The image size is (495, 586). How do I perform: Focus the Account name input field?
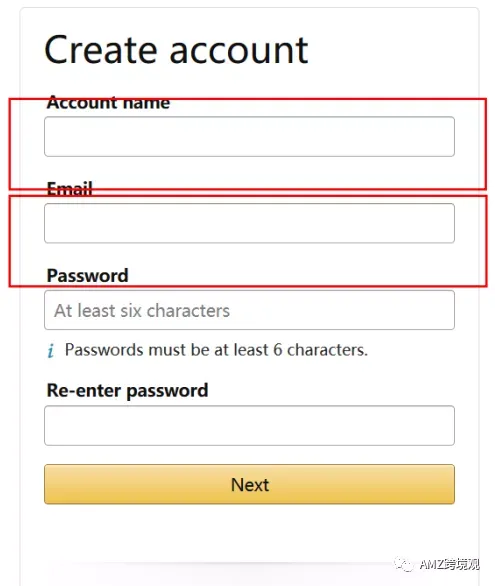click(x=249, y=136)
